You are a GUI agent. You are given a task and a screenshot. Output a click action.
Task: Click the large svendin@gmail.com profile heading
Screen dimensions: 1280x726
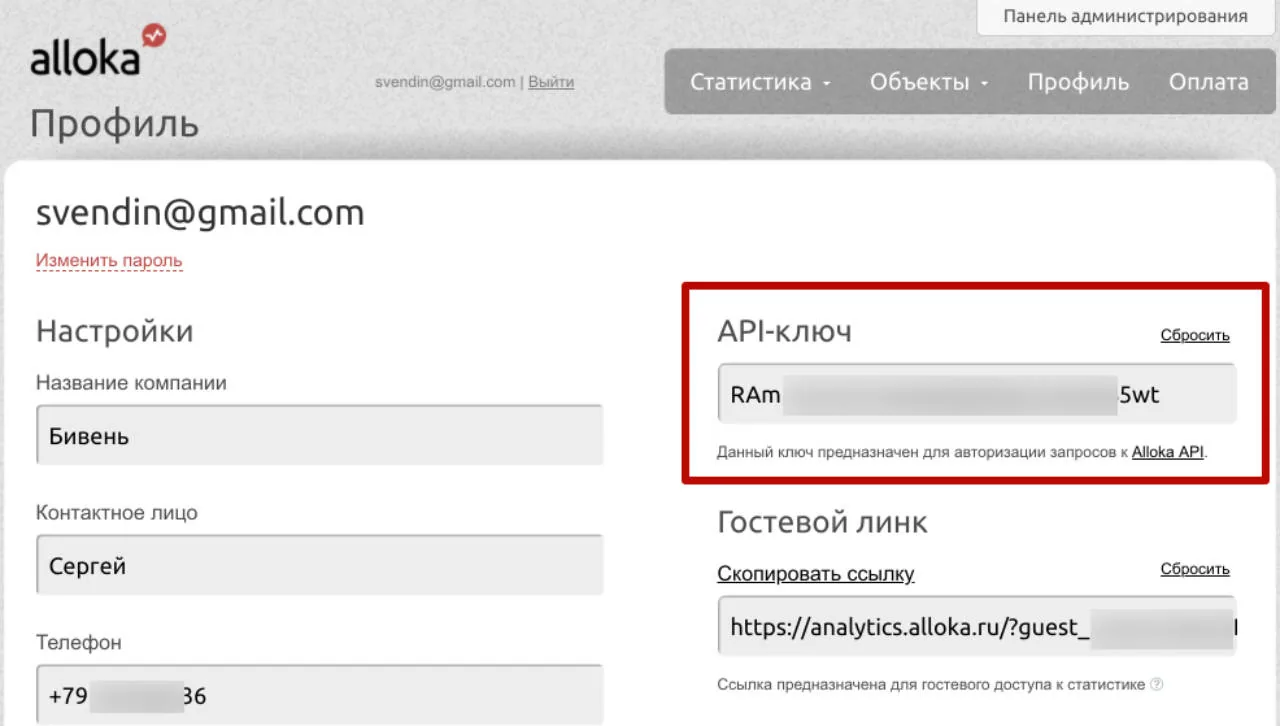point(200,213)
